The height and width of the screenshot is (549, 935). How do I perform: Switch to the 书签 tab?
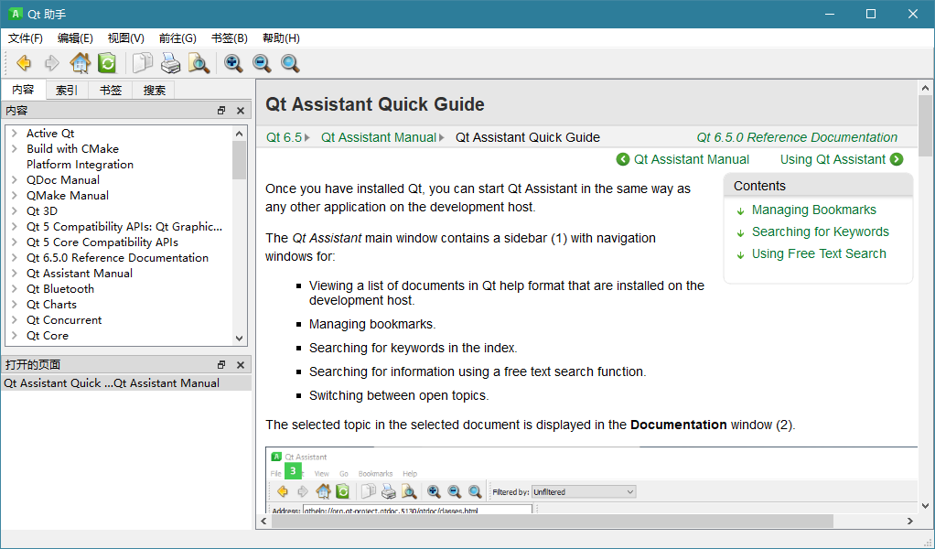pos(110,90)
